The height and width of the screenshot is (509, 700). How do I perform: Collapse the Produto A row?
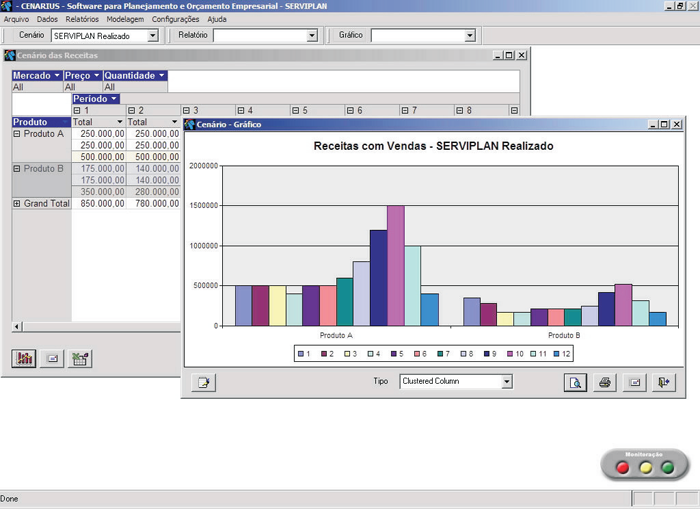[17, 134]
